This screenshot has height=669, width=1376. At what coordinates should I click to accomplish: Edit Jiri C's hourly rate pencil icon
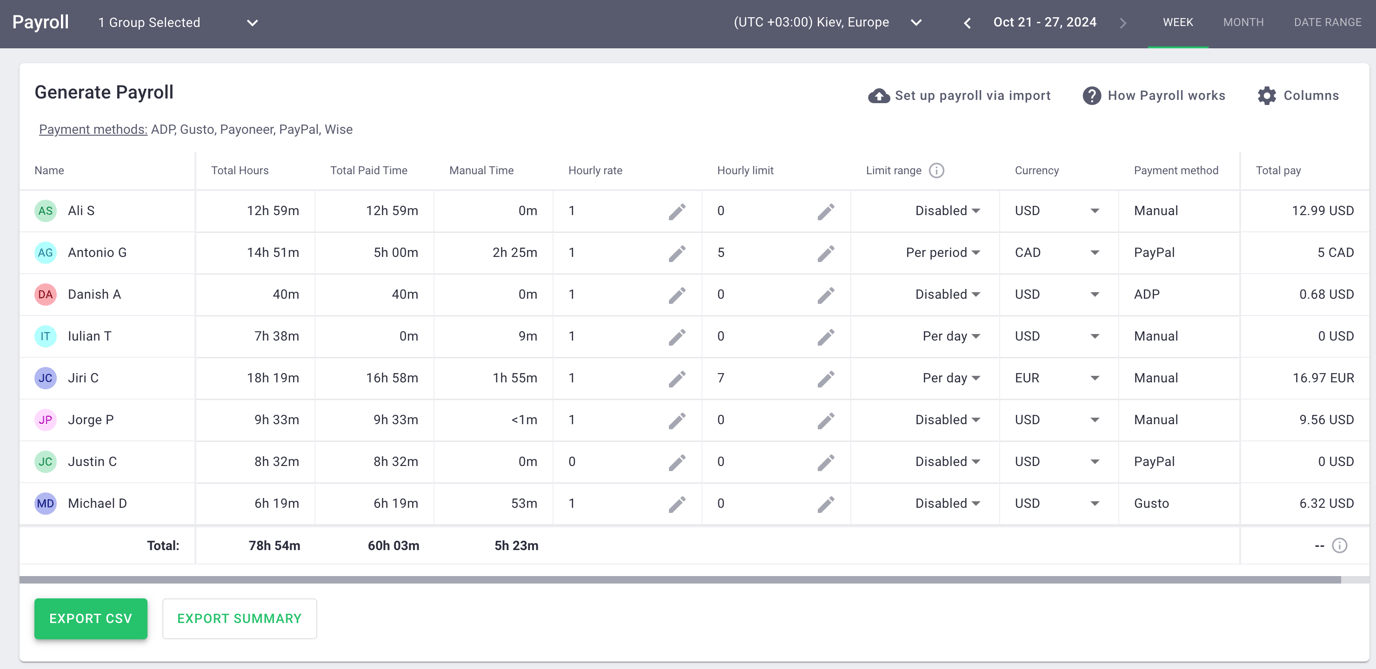click(677, 377)
